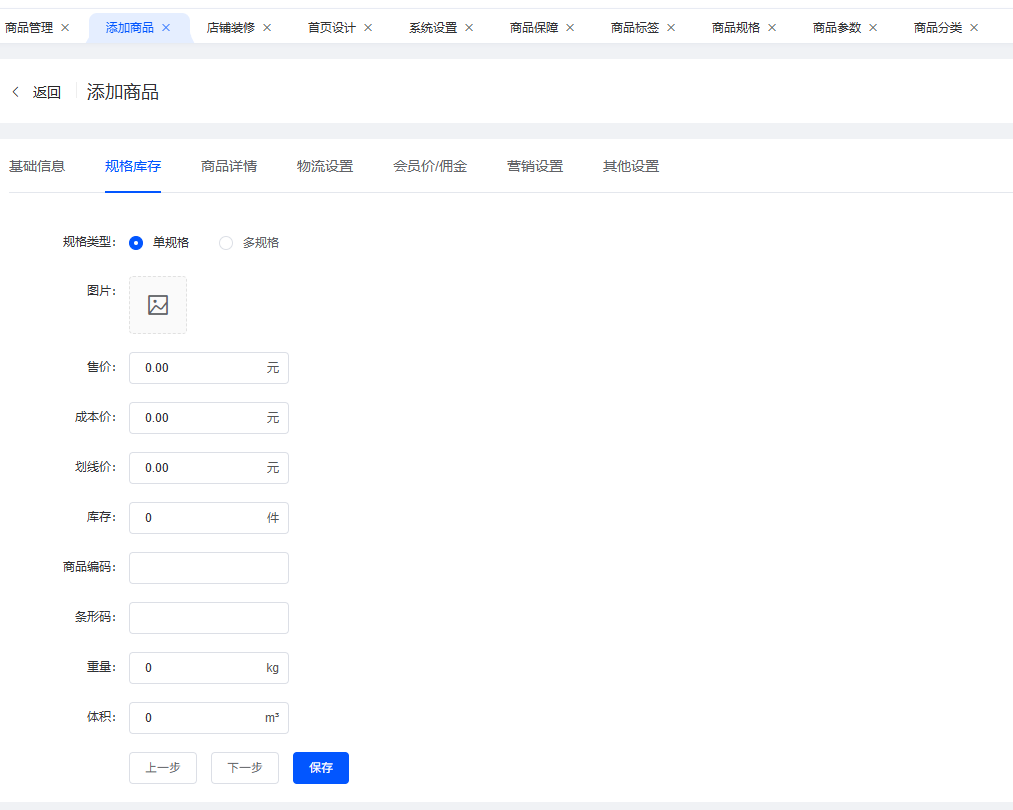The width and height of the screenshot is (1013, 810).
Task: Close the 商品标签 tab
Action: [671, 28]
